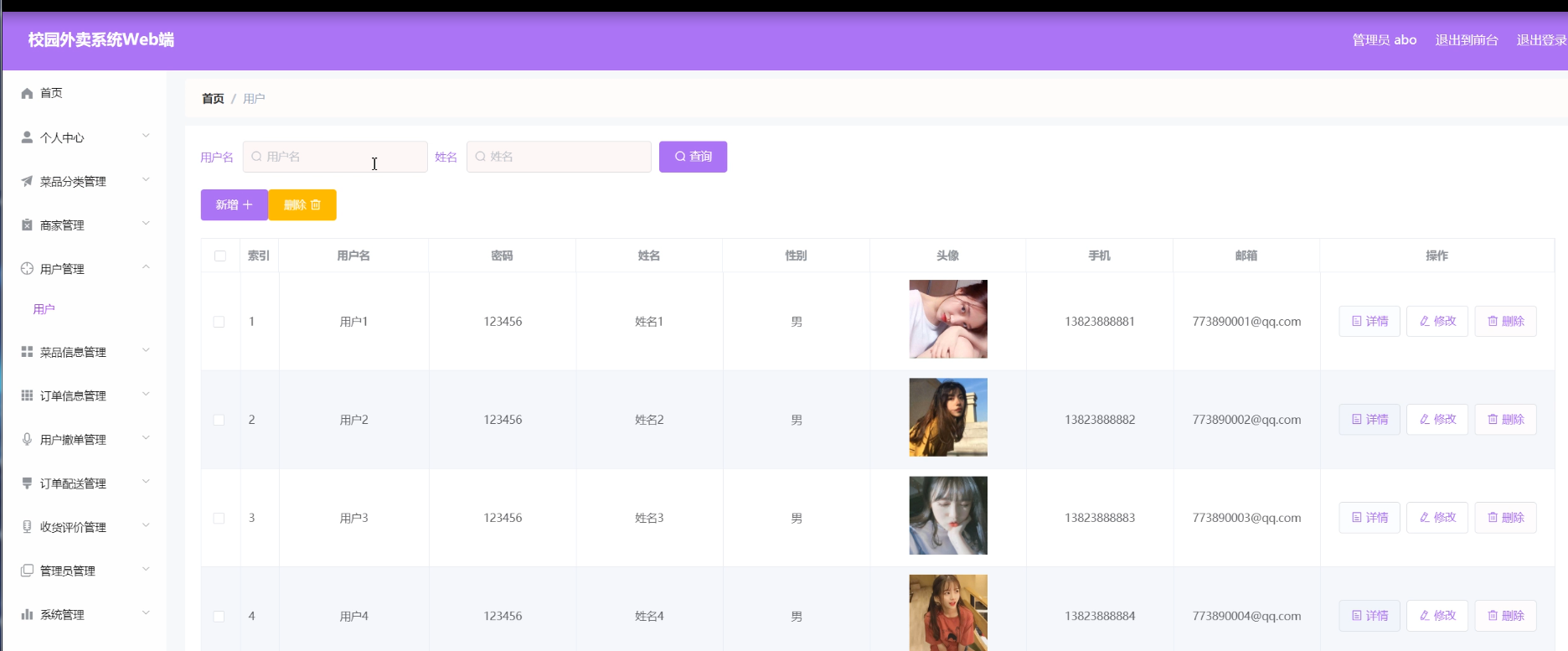
Task: Click the email 773890001@qq.com
Action: tap(1246, 322)
